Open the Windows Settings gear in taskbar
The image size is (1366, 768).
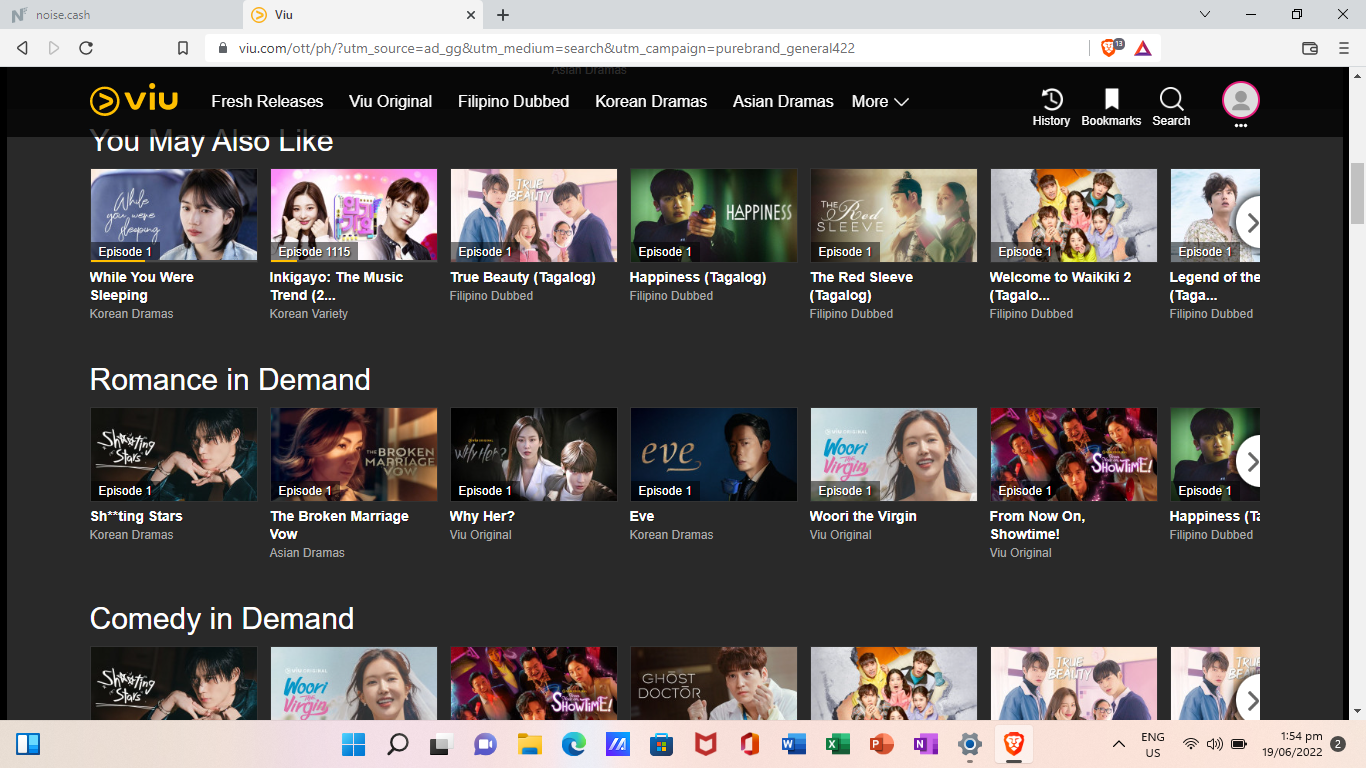tap(969, 745)
